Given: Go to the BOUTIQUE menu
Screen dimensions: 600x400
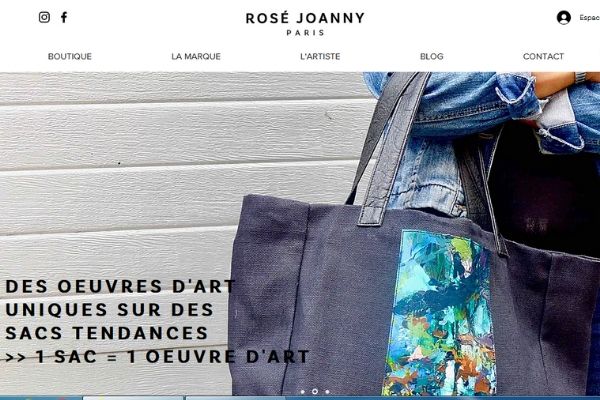Looking at the screenshot, I should tap(70, 56).
